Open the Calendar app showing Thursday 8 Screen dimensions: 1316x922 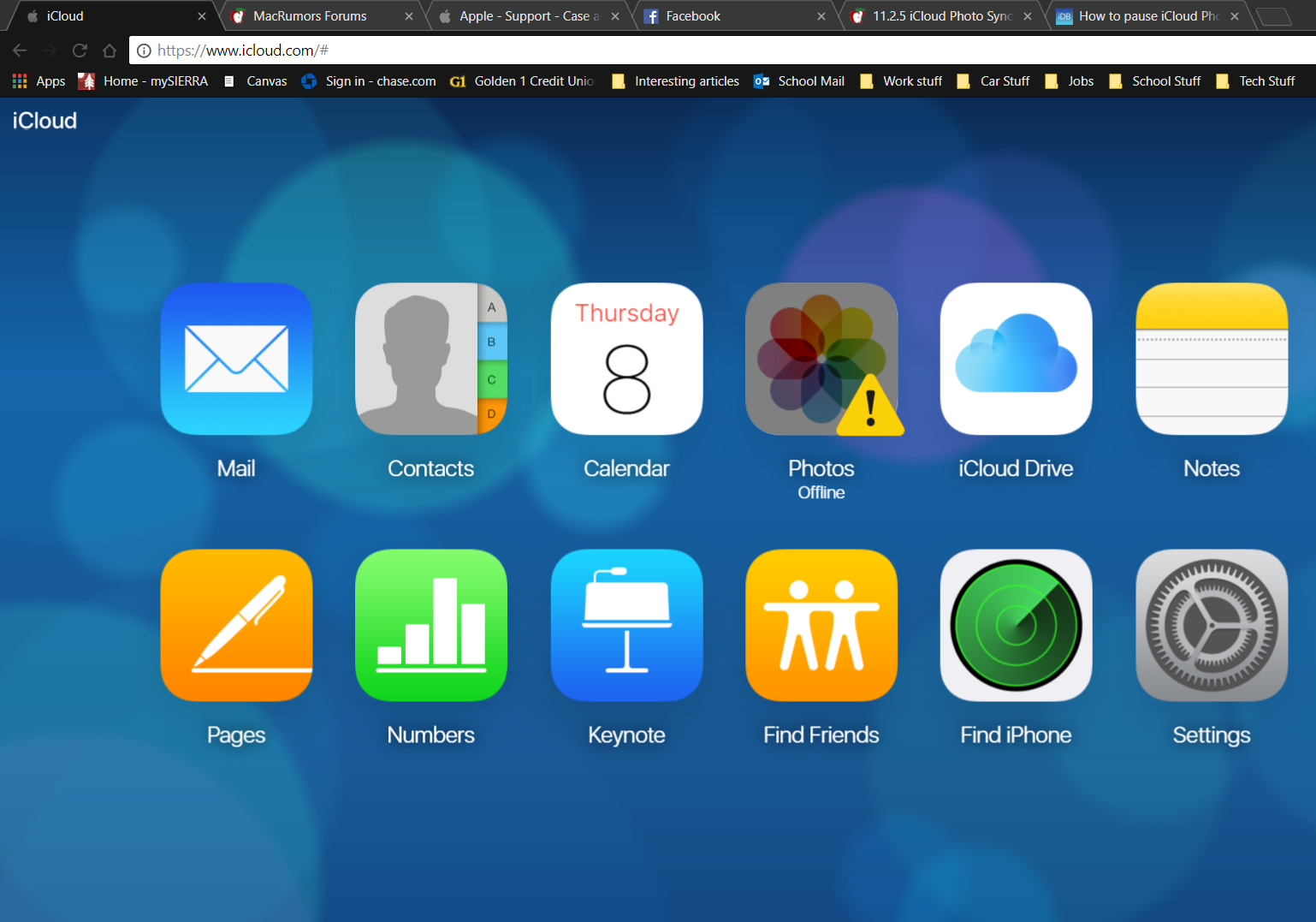(626, 359)
